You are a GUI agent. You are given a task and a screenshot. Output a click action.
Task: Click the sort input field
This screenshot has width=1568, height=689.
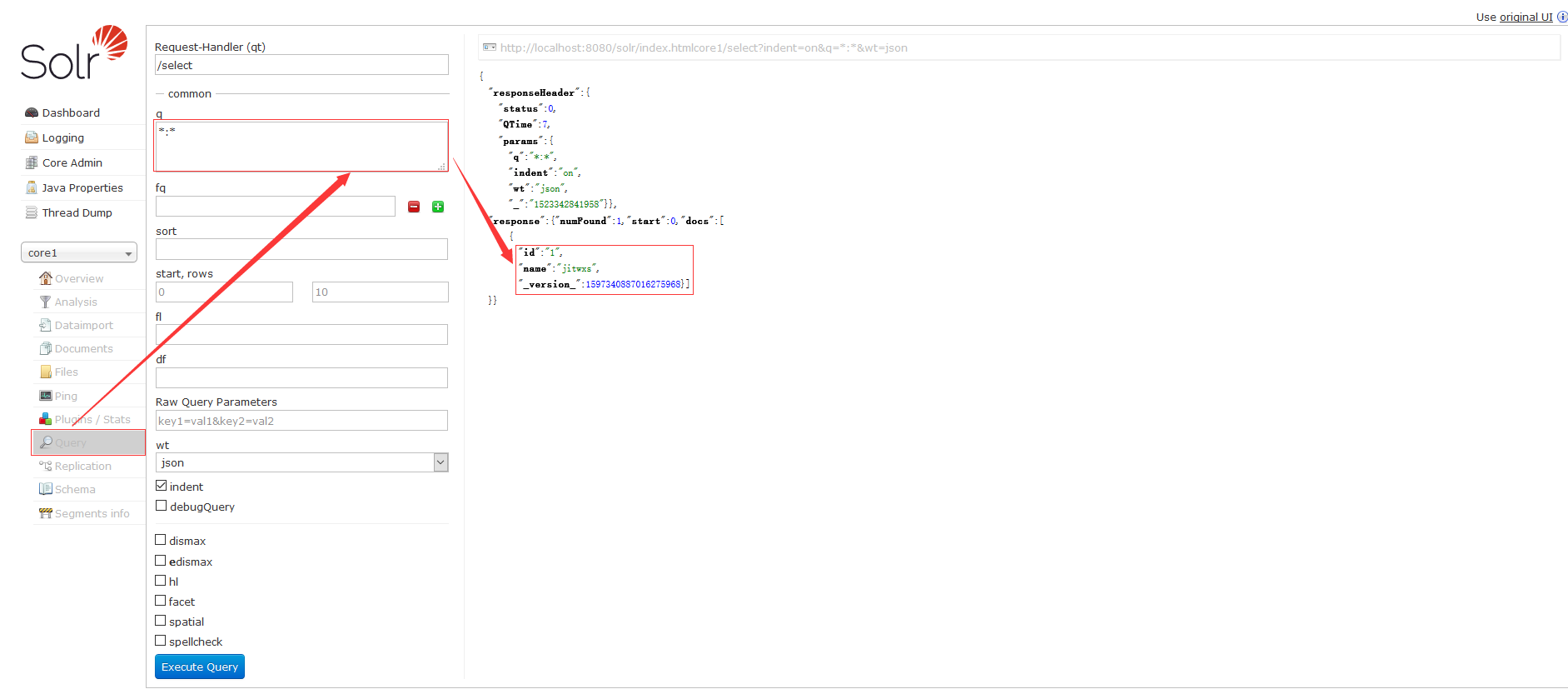(x=301, y=249)
